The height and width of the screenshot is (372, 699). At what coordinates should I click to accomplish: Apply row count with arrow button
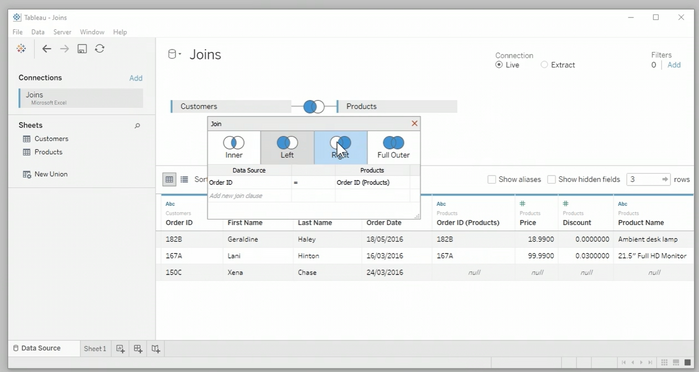point(665,179)
